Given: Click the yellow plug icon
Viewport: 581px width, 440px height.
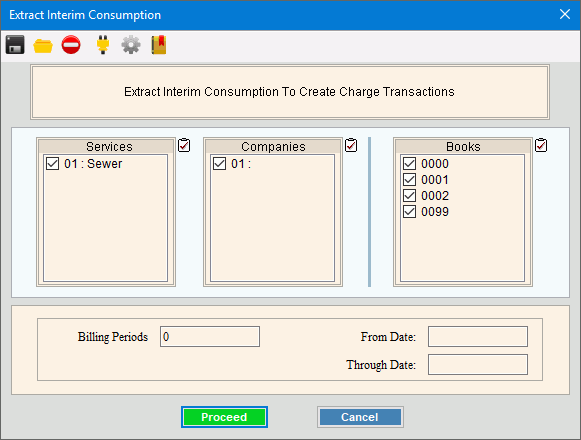Looking at the screenshot, I should (x=103, y=45).
